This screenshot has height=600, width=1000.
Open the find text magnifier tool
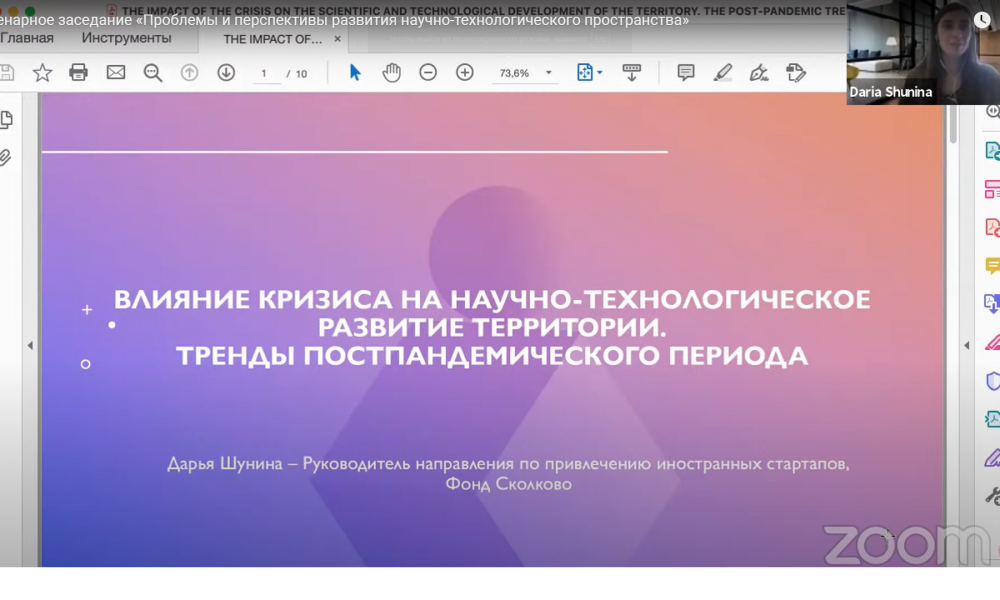tap(153, 73)
